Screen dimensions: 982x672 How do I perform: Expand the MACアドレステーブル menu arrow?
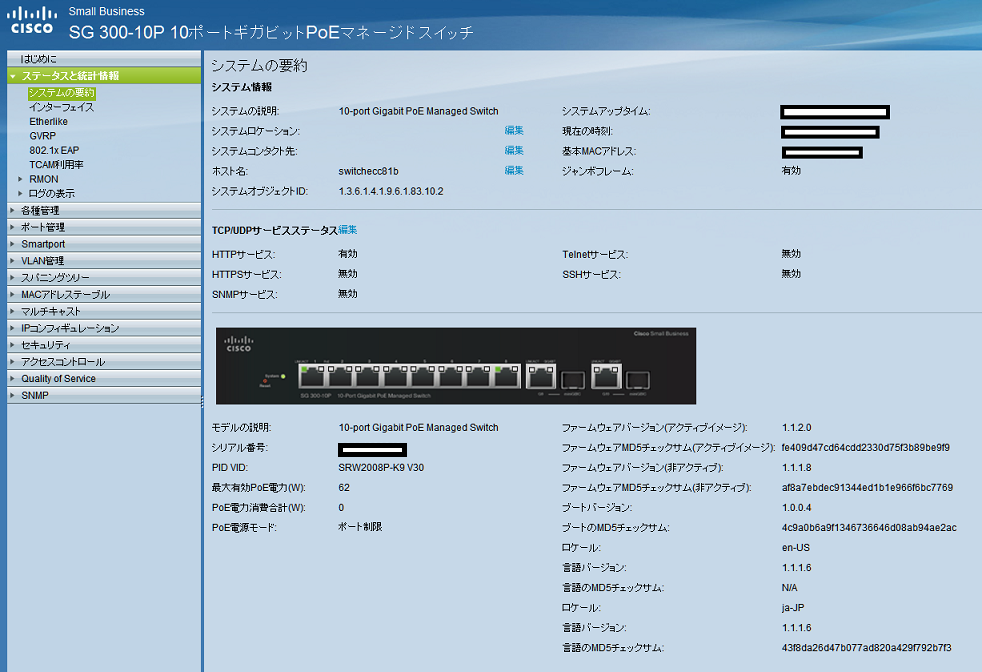(x=13, y=294)
